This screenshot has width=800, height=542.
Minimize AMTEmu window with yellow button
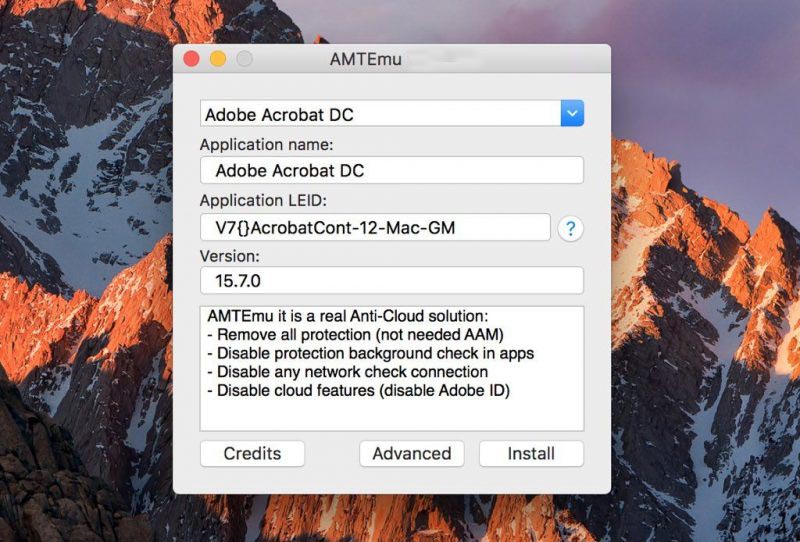point(218,59)
